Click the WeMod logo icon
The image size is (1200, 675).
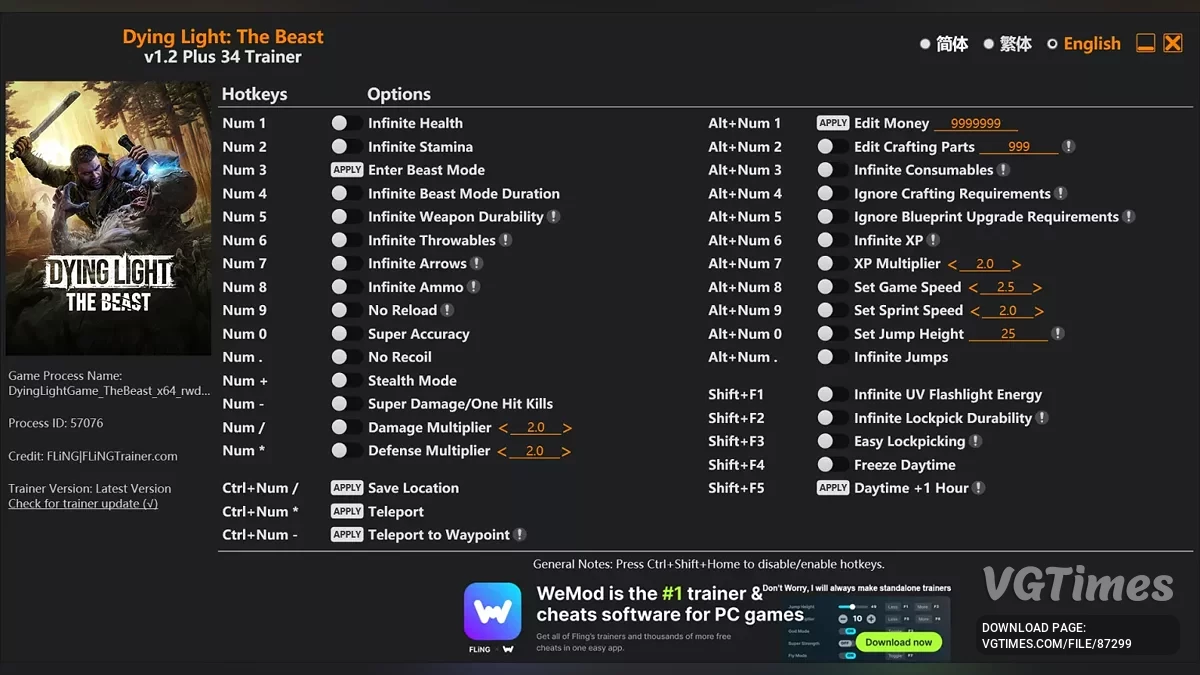tap(492, 611)
